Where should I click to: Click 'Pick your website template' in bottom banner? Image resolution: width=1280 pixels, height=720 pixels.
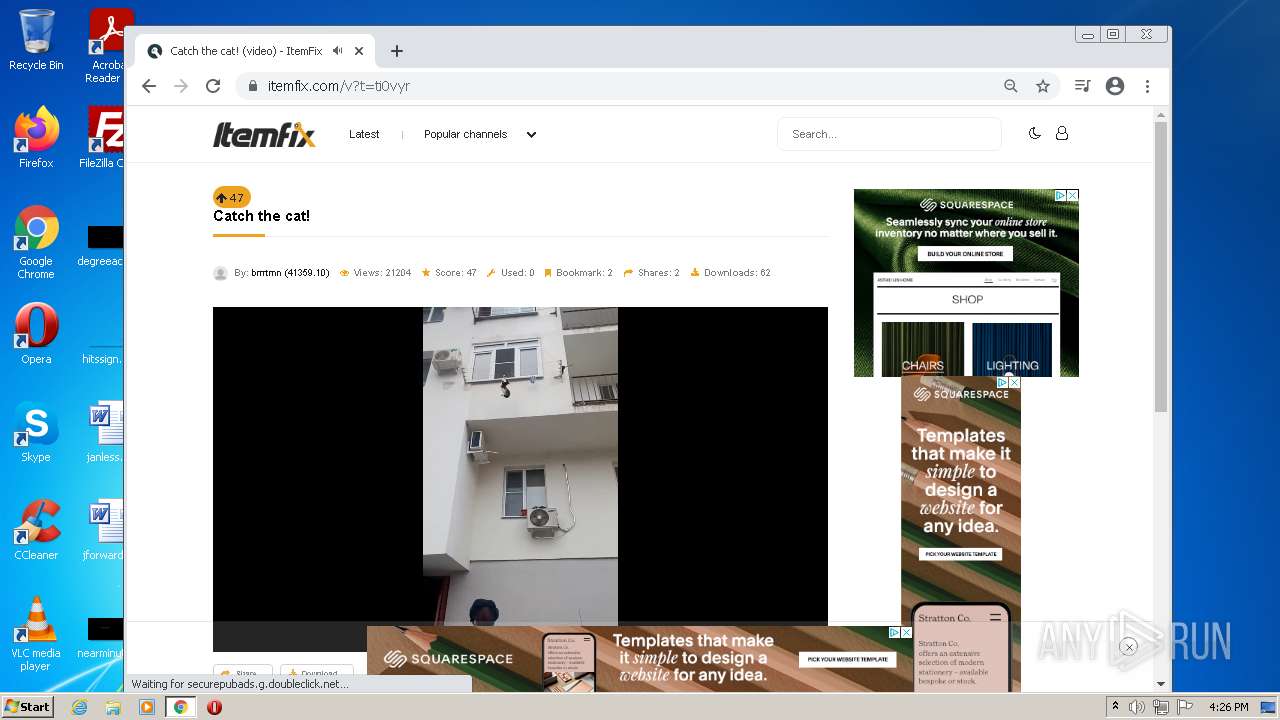(848, 659)
